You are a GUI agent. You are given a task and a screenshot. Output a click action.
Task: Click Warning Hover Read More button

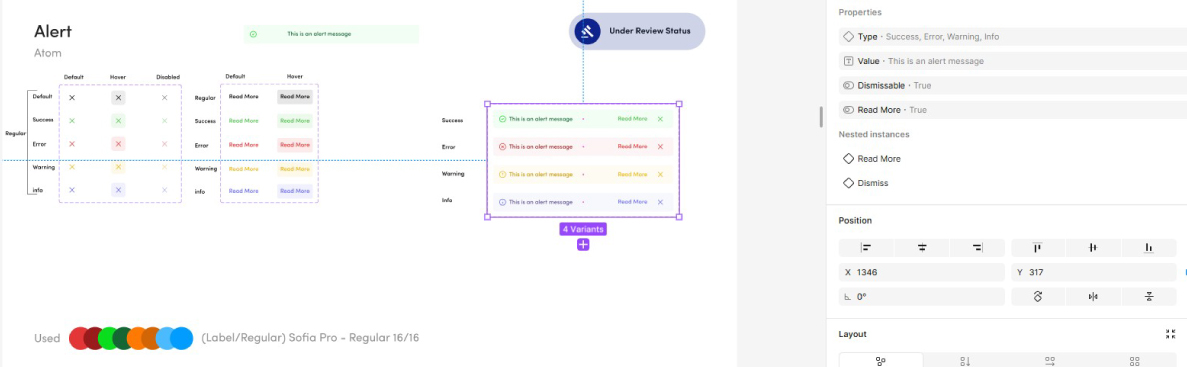pyautogui.click(x=294, y=169)
